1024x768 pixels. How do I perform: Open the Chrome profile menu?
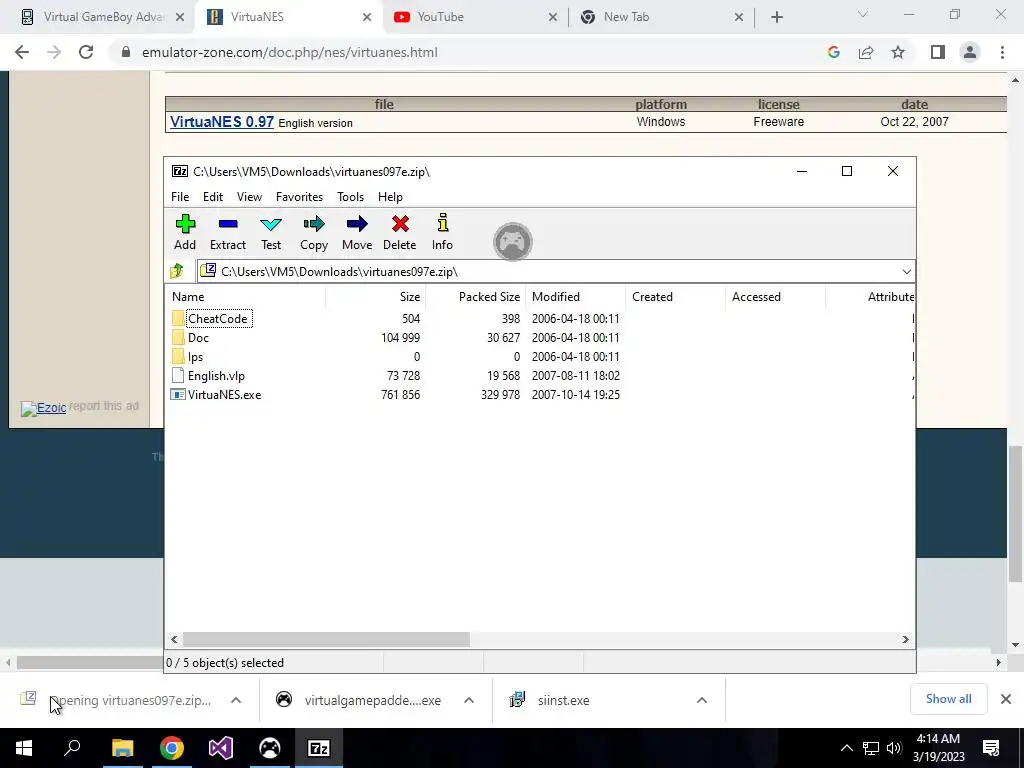pyautogui.click(x=970, y=52)
